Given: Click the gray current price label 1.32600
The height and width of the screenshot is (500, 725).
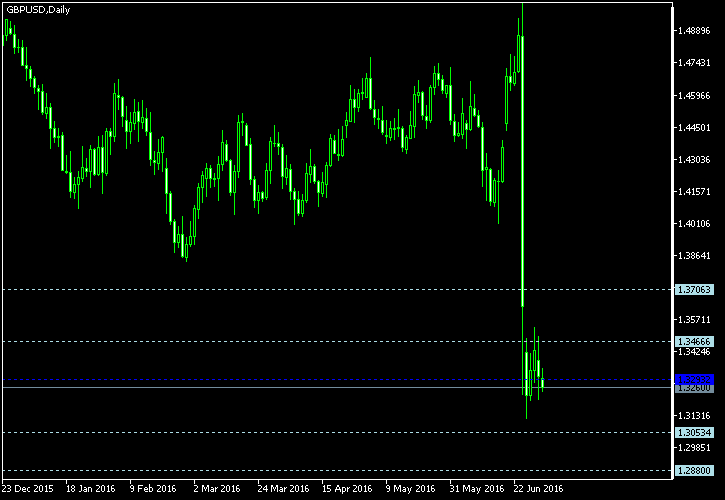Looking at the screenshot, I should [694, 389].
